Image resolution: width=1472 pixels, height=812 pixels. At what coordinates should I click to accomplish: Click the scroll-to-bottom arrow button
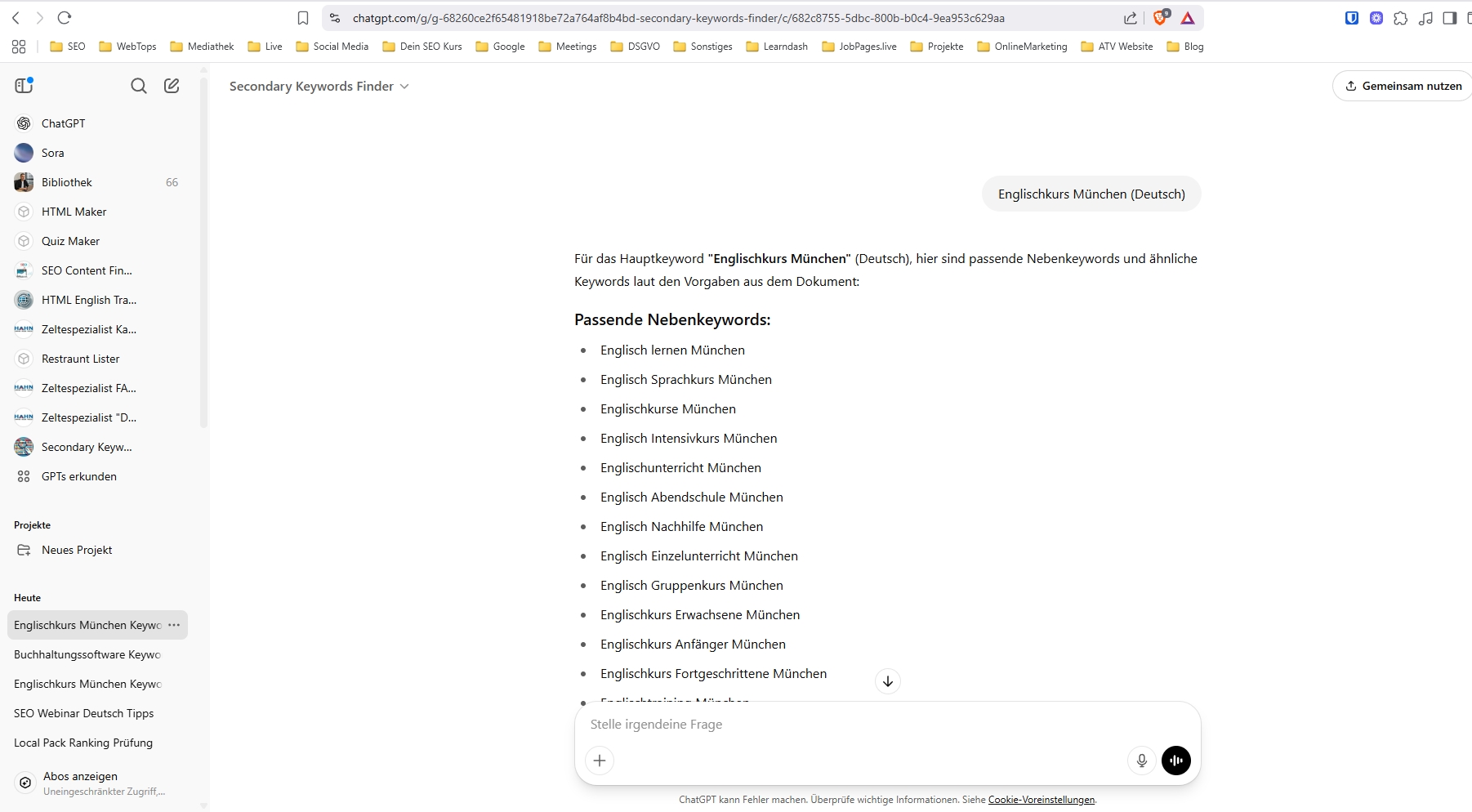tap(887, 681)
